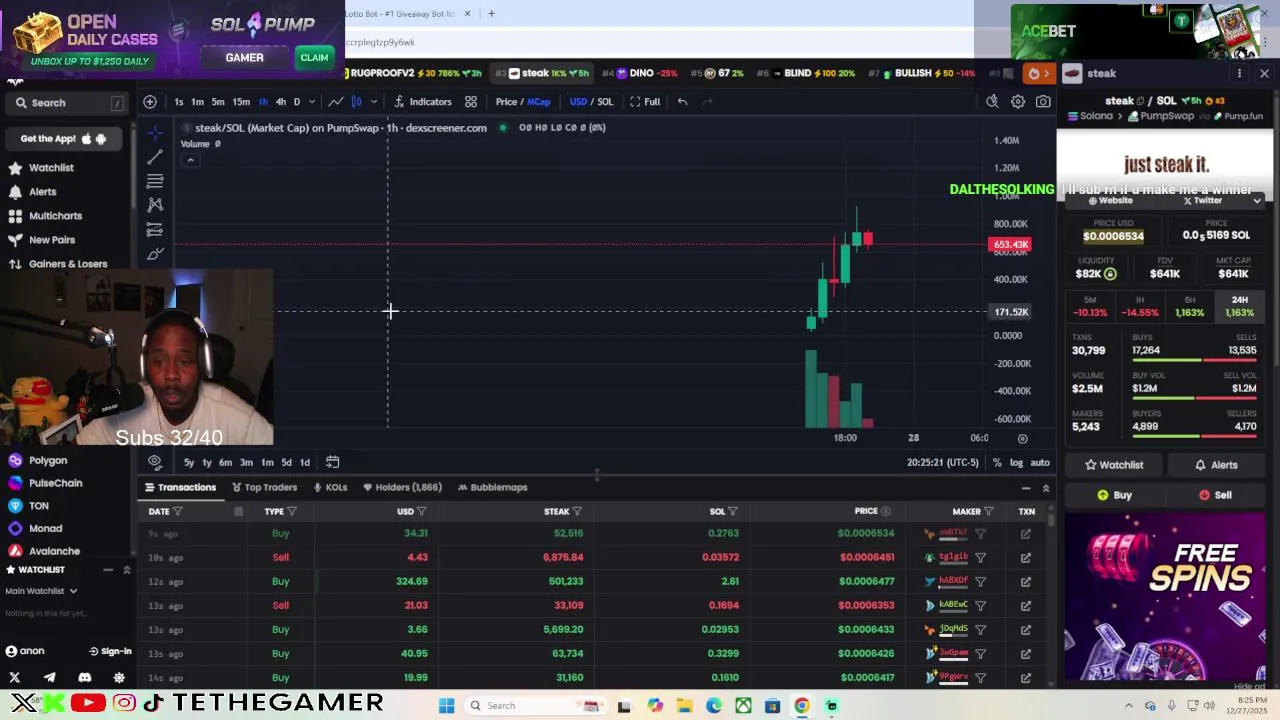Toggle log scale on chart
Image resolution: width=1280 pixels, height=720 pixels.
tap(1016, 463)
